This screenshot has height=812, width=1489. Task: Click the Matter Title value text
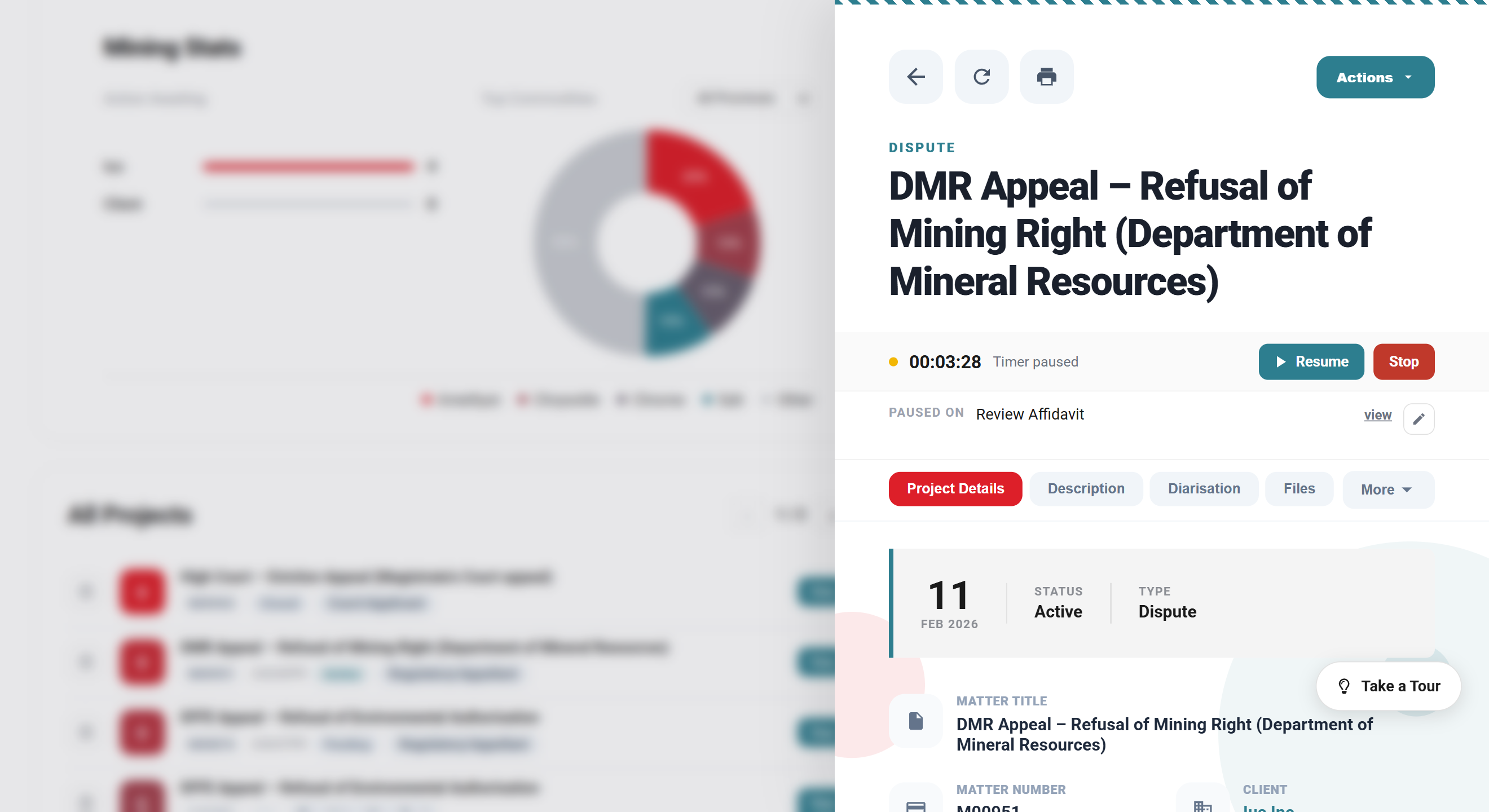pos(1164,735)
